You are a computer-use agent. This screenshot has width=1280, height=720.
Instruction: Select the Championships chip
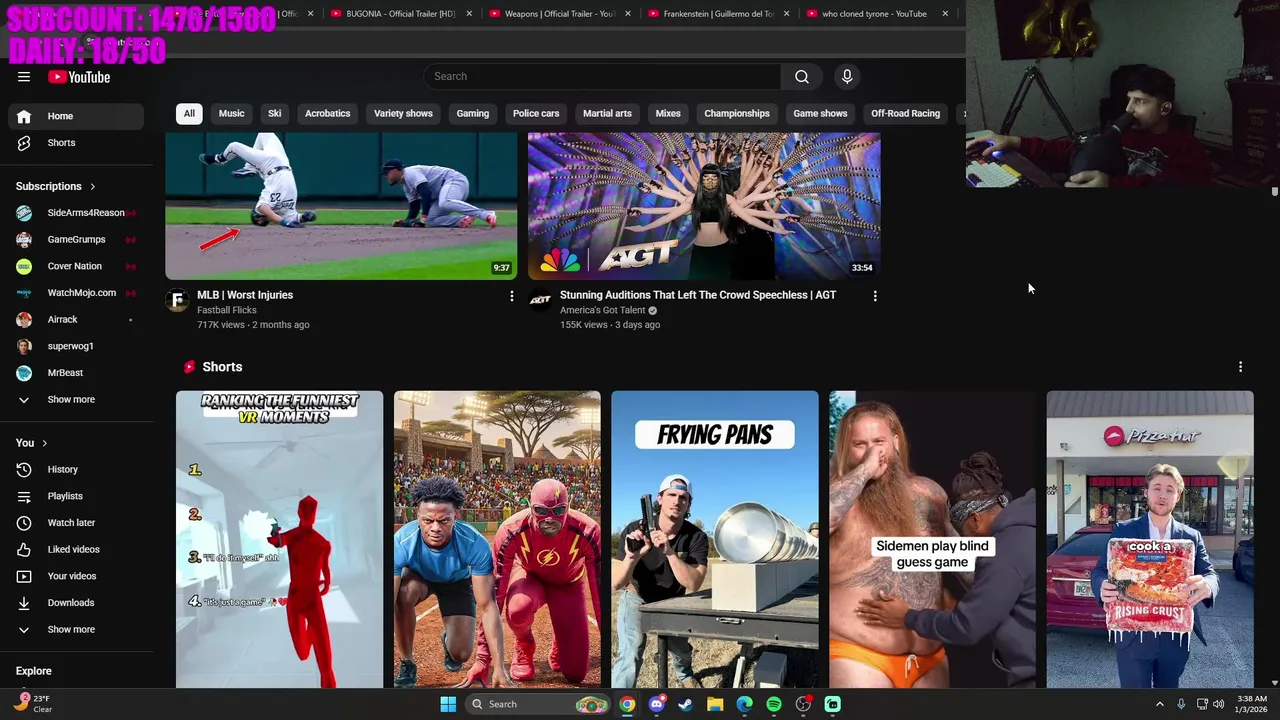[x=737, y=113]
